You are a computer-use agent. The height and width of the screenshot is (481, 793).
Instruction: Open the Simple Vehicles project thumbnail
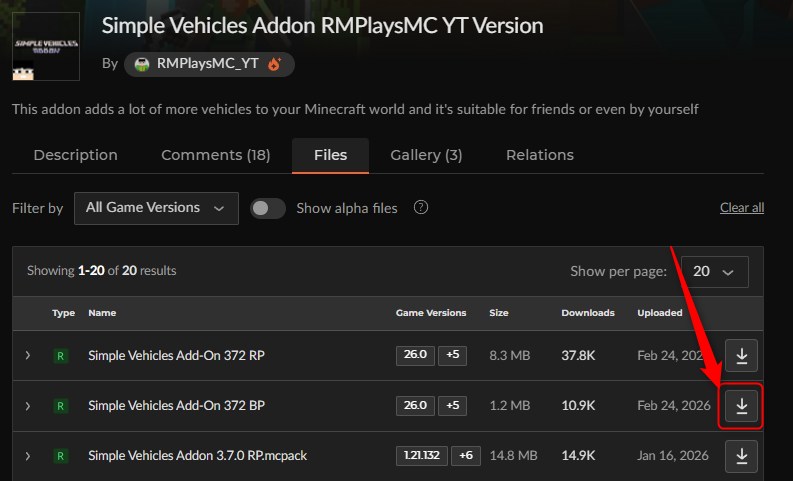(x=46, y=47)
